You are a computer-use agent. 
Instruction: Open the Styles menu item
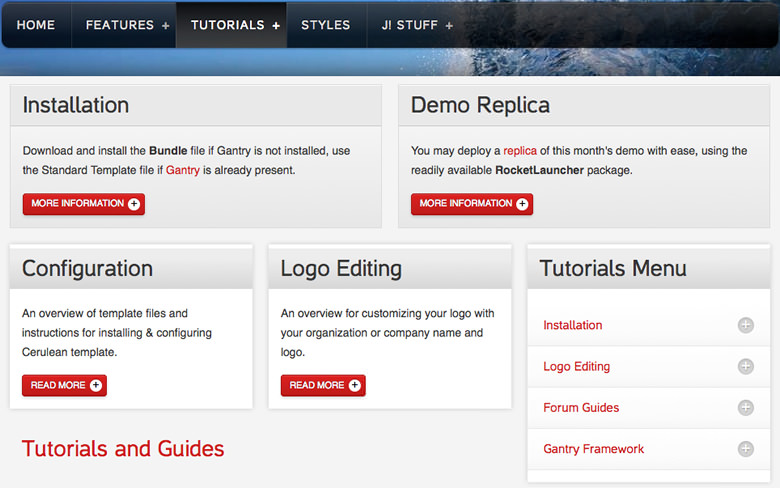coord(326,25)
